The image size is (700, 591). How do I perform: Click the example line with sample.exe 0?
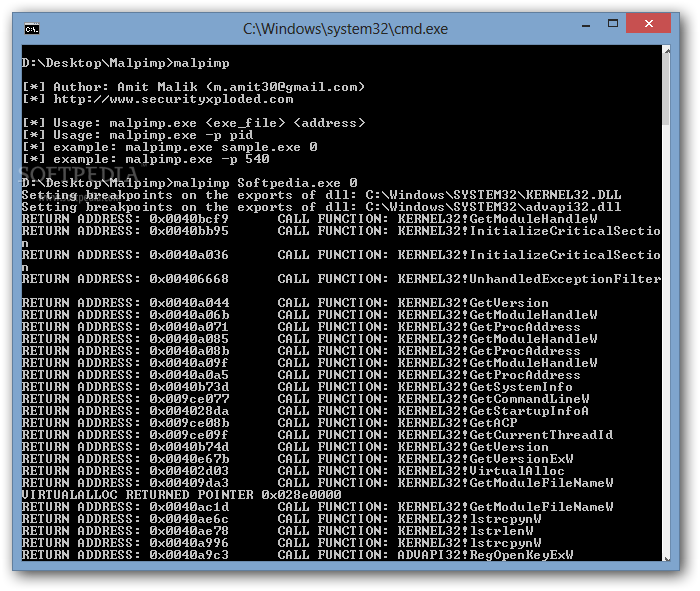tap(170, 147)
